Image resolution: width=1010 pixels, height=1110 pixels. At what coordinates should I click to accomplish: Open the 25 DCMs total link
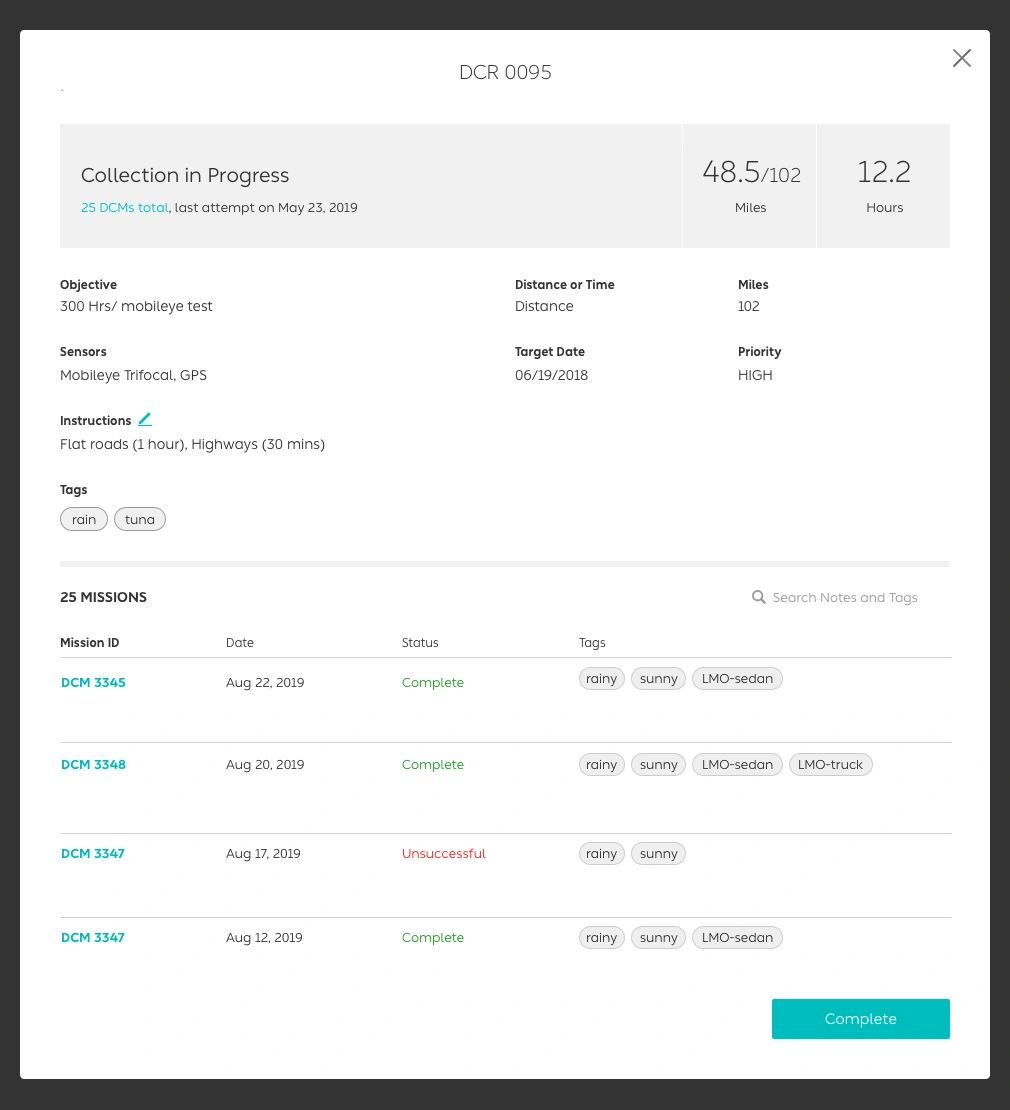point(125,208)
